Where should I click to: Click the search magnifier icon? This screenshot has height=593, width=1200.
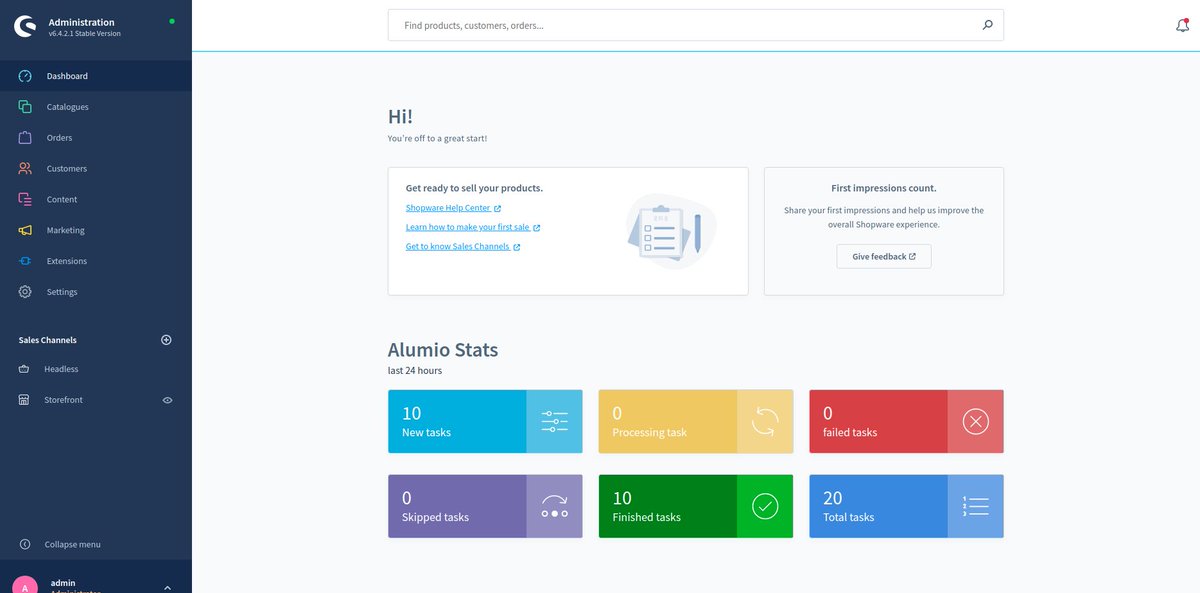click(x=988, y=25)
